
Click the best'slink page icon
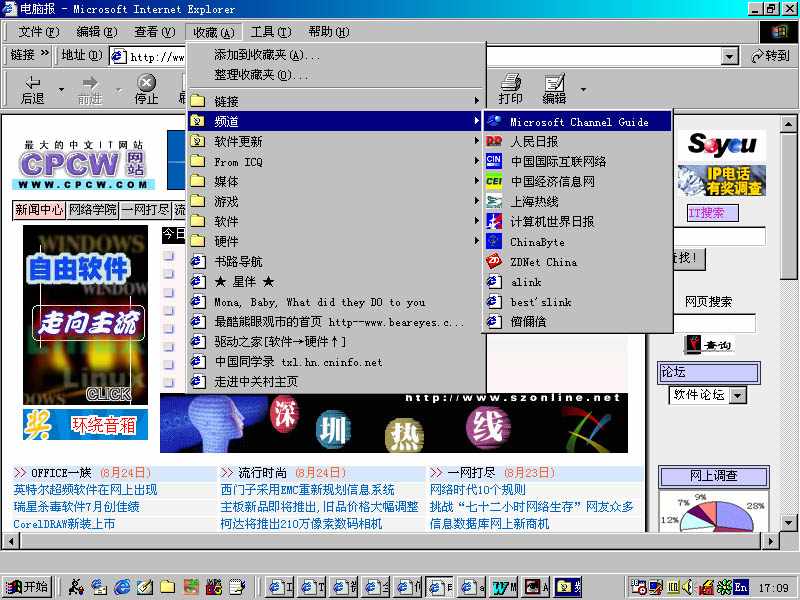click(x=494, y=302)
